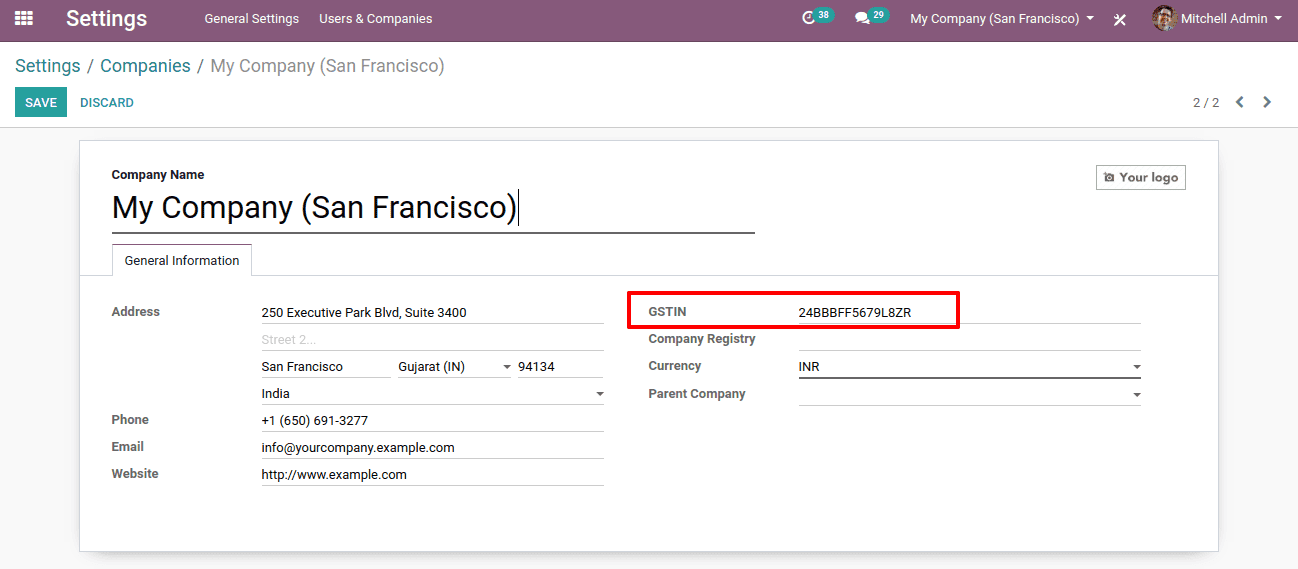The height and width of the screenshot is (569, 1298).
Task: Open General Settings menu
Action: 251,18
